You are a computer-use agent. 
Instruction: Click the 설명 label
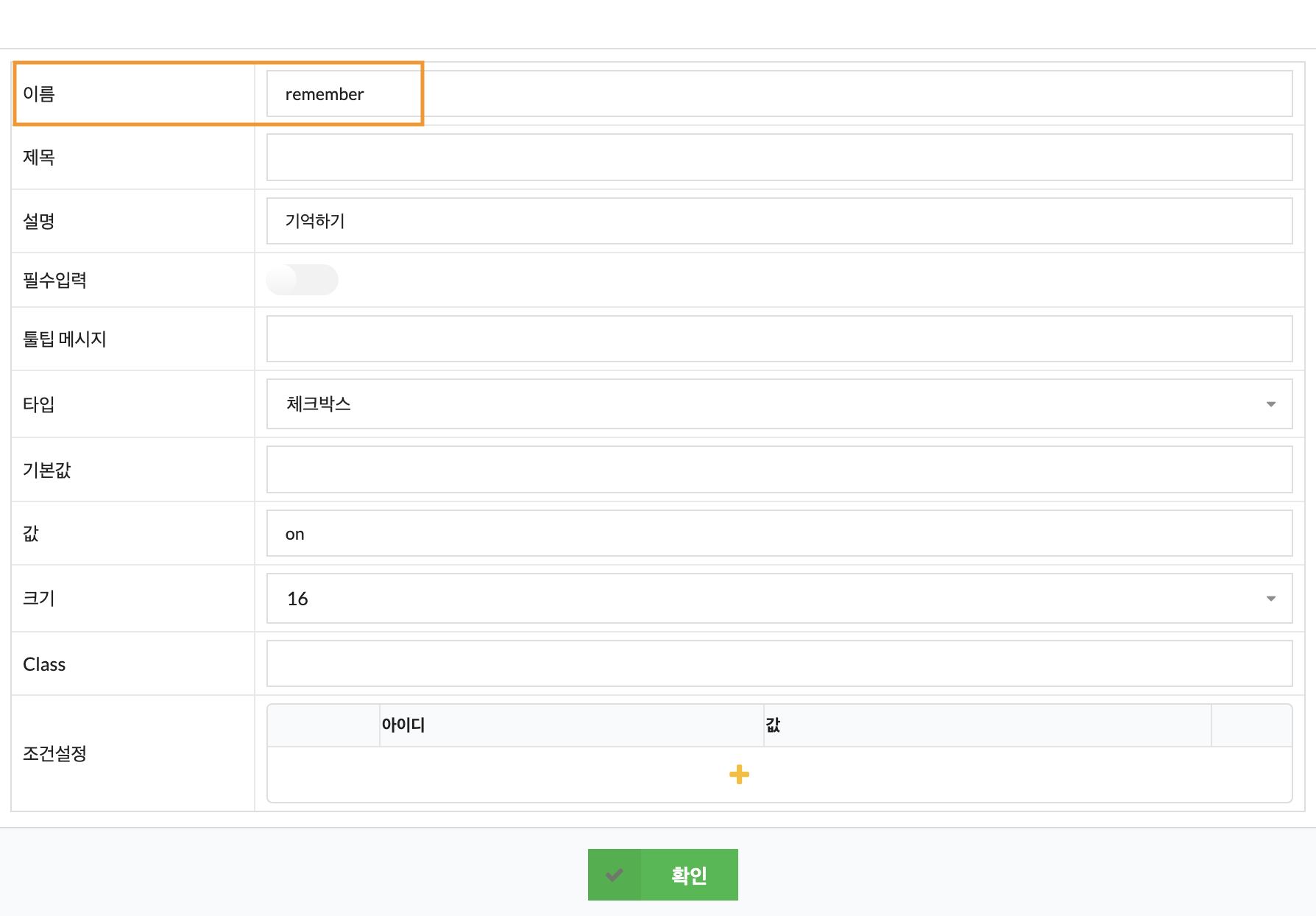click(39, 221)
